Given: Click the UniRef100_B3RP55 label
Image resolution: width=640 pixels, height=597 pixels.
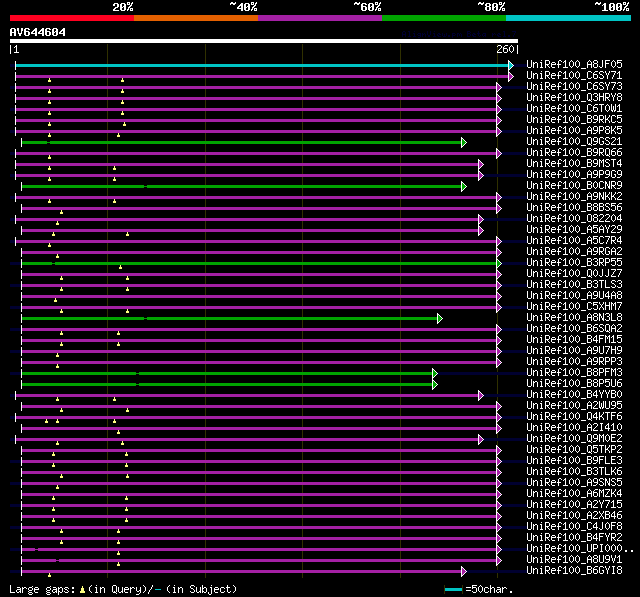Looking at the screenshot, I should (574, 263).
